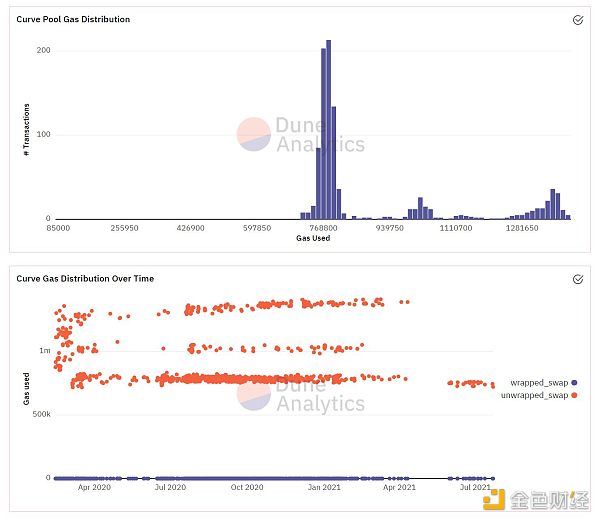Click the verified checkmark icon on Gas Distribution Over Time
600x521 pixels.
(x=577, y=278)
